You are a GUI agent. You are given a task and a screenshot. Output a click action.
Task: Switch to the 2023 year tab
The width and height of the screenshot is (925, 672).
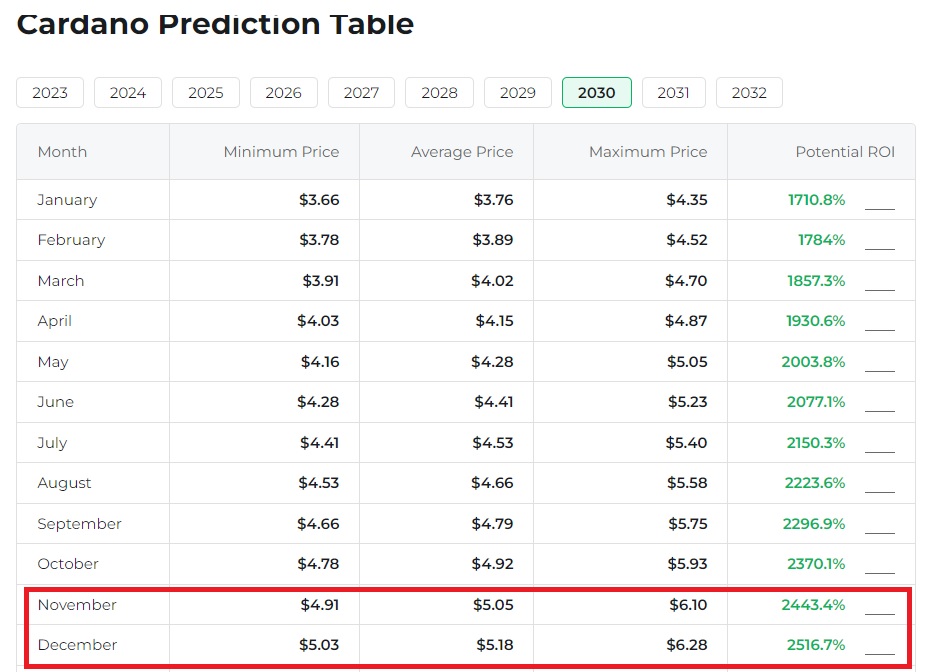tap(50, 93)
